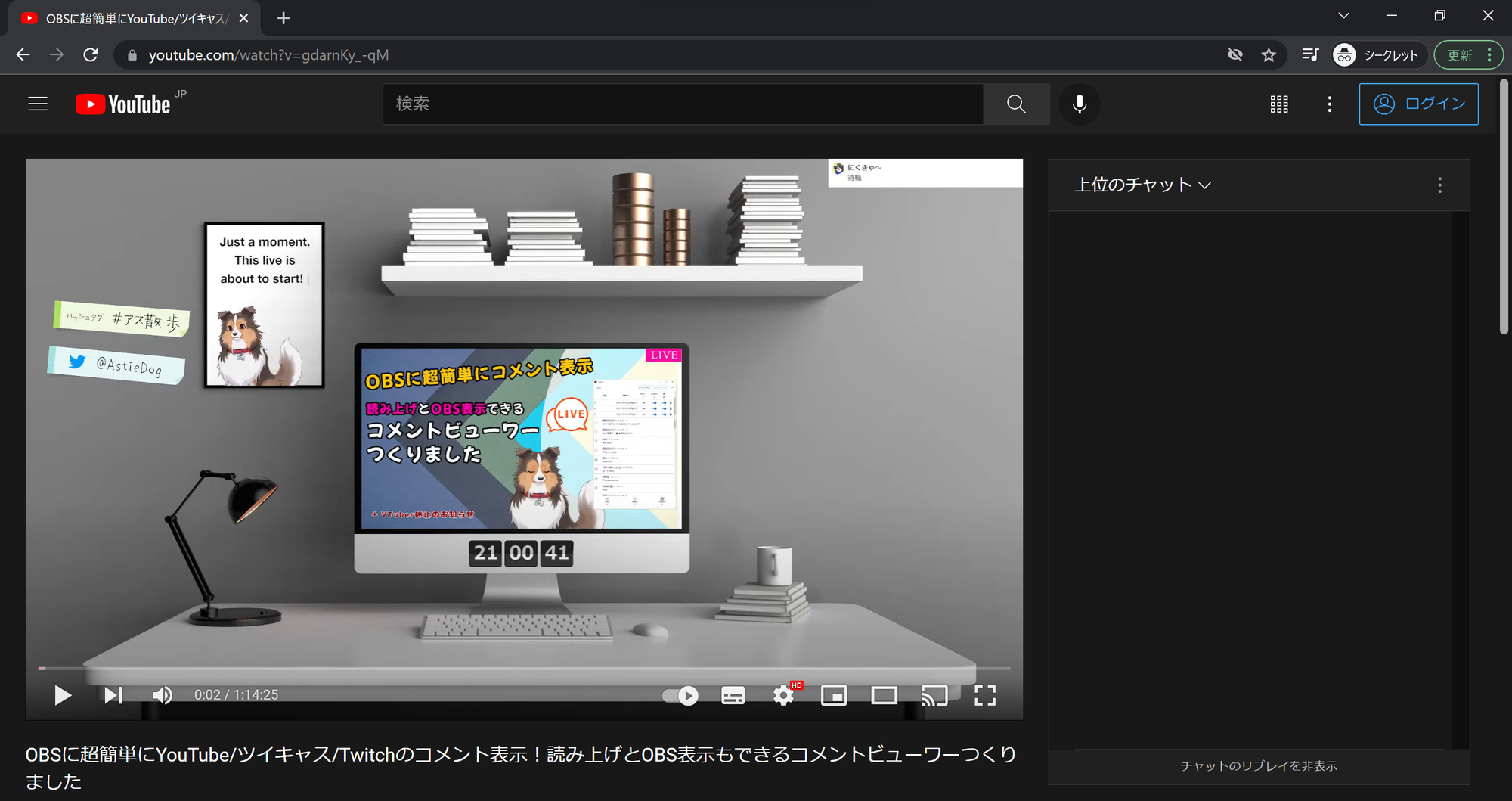Expand the 上位のチャット dropdown
The width and height of the screenshot is (1512, 801).
(x=1142, y=185)
